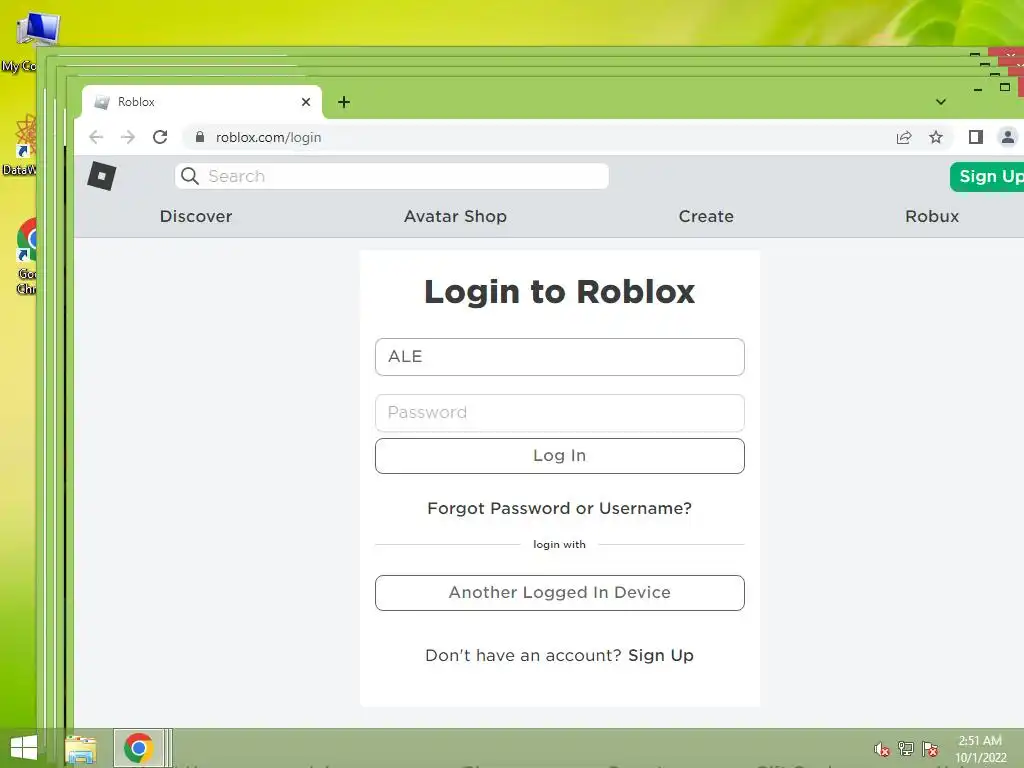Viewport: 1024px width, 768px height.
Task: Reload the Roblox login page
Action: (x=160, y=137)
